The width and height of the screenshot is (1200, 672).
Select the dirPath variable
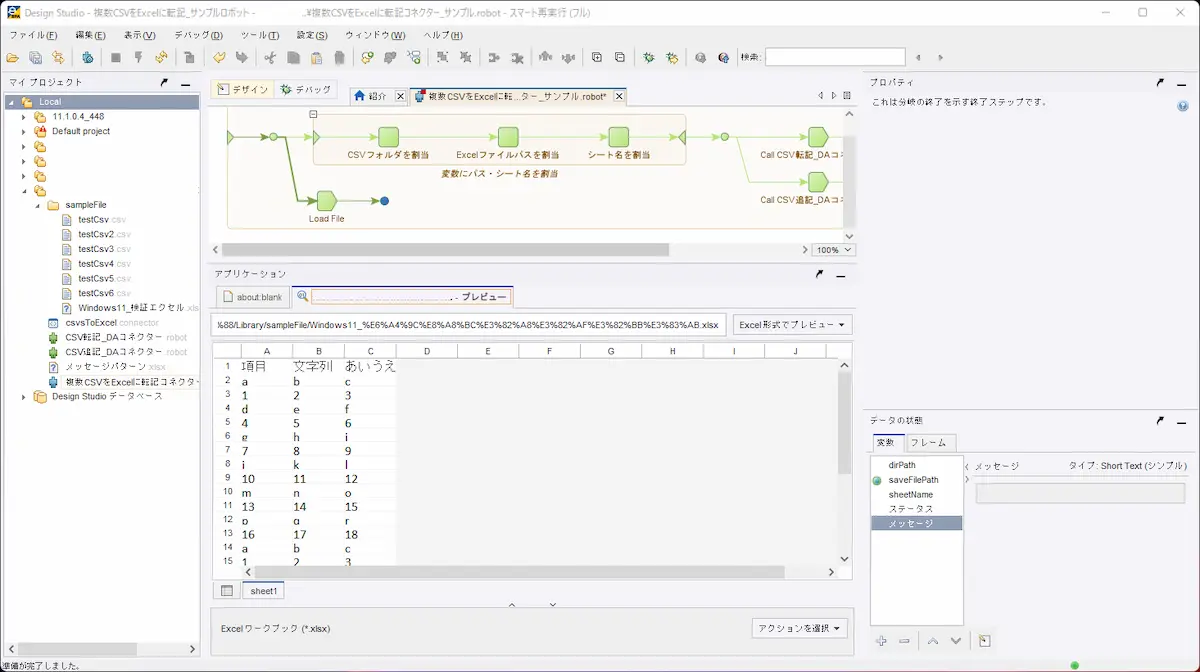[902, 465]
